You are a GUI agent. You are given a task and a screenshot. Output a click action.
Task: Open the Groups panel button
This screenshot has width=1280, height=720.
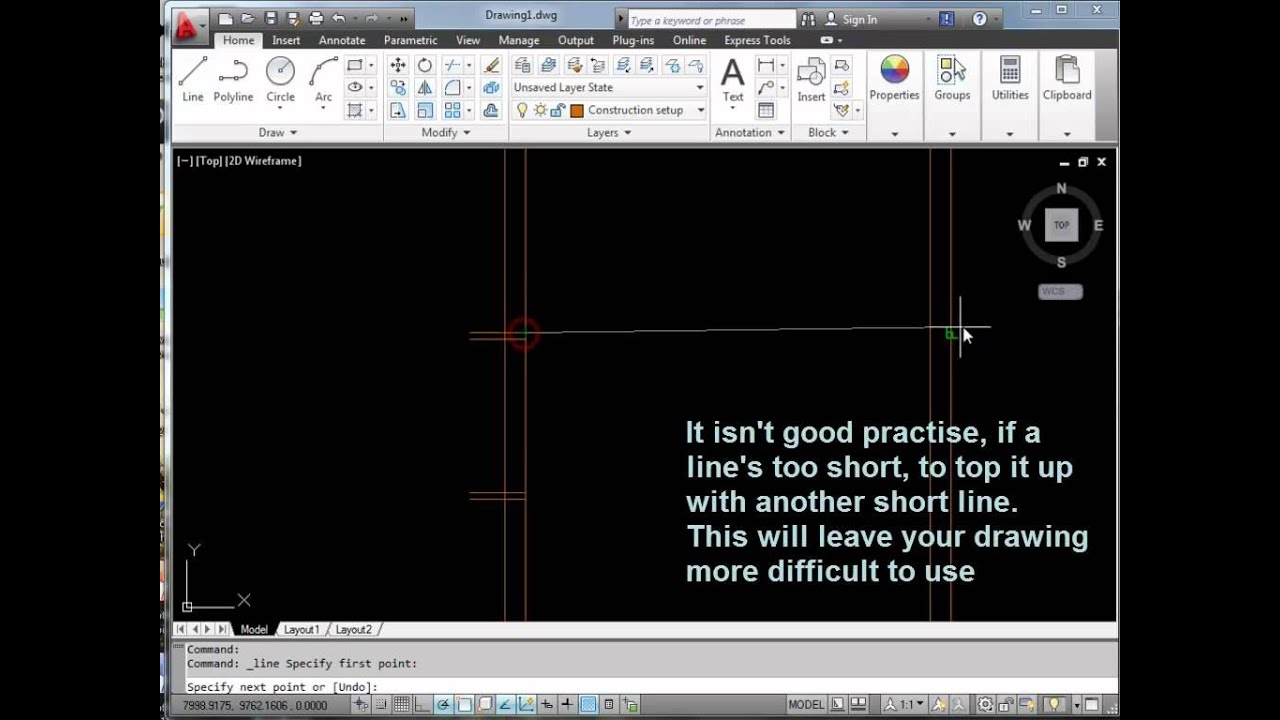coord(952,79)
